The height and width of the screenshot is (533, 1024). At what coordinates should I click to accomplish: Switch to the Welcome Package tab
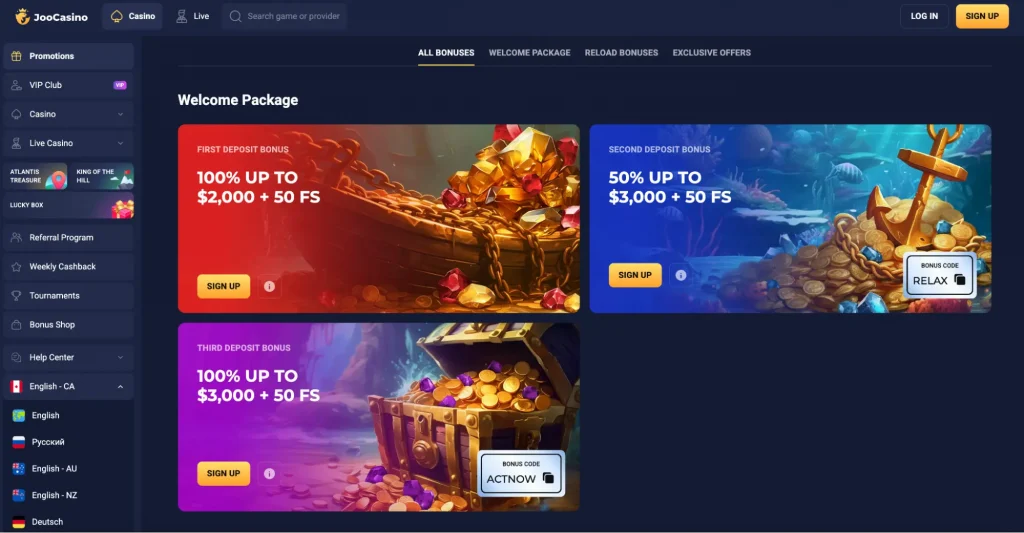[530, 53]
